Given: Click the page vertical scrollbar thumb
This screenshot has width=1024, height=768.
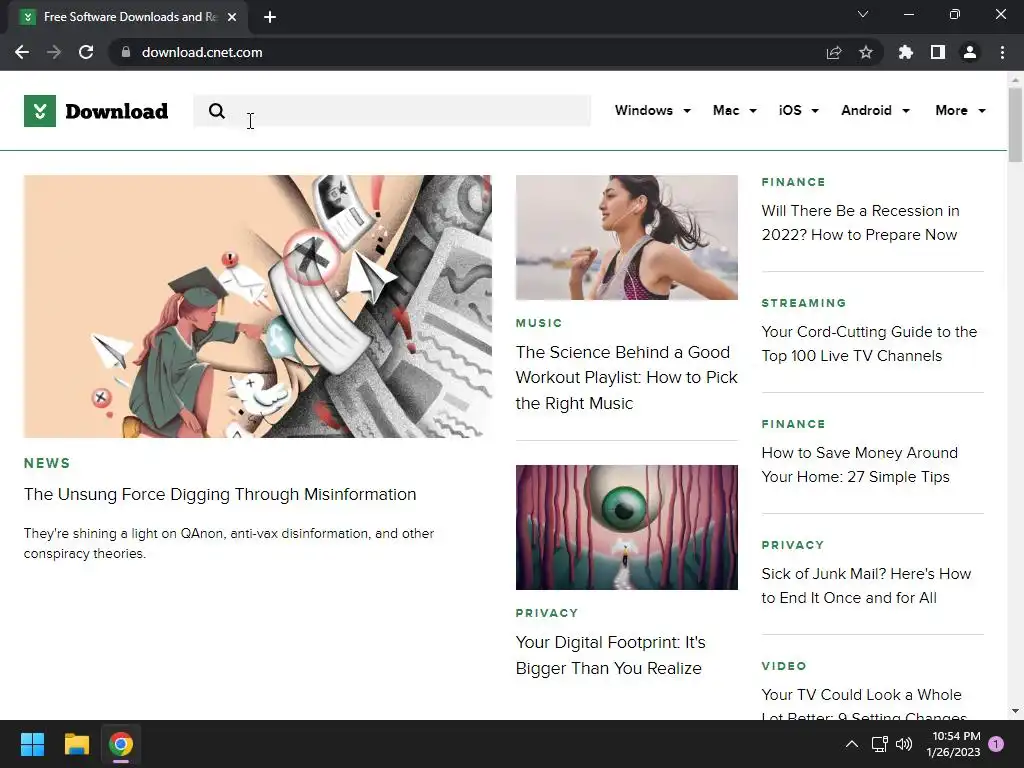Looking at the screenshot, I should pos(1015,124).
